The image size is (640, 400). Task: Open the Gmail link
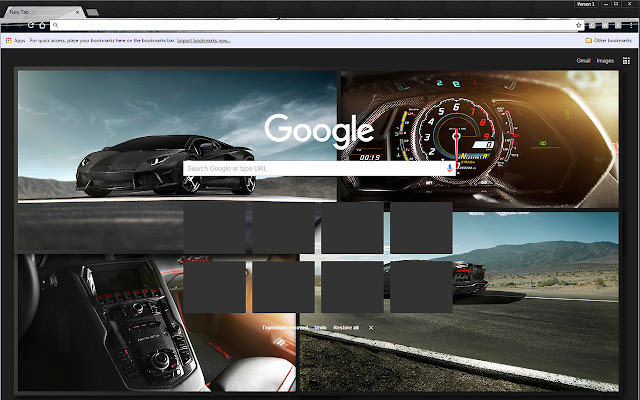click(x=583, y=60)
